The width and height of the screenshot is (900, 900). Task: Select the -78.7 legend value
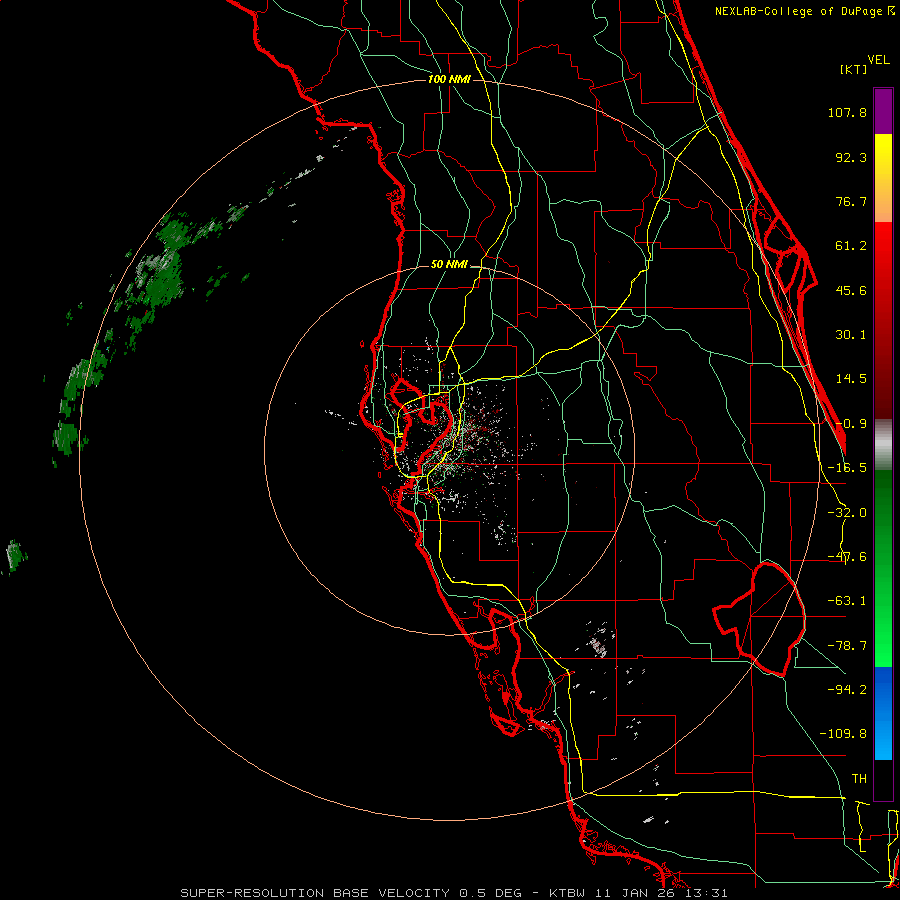847,646
